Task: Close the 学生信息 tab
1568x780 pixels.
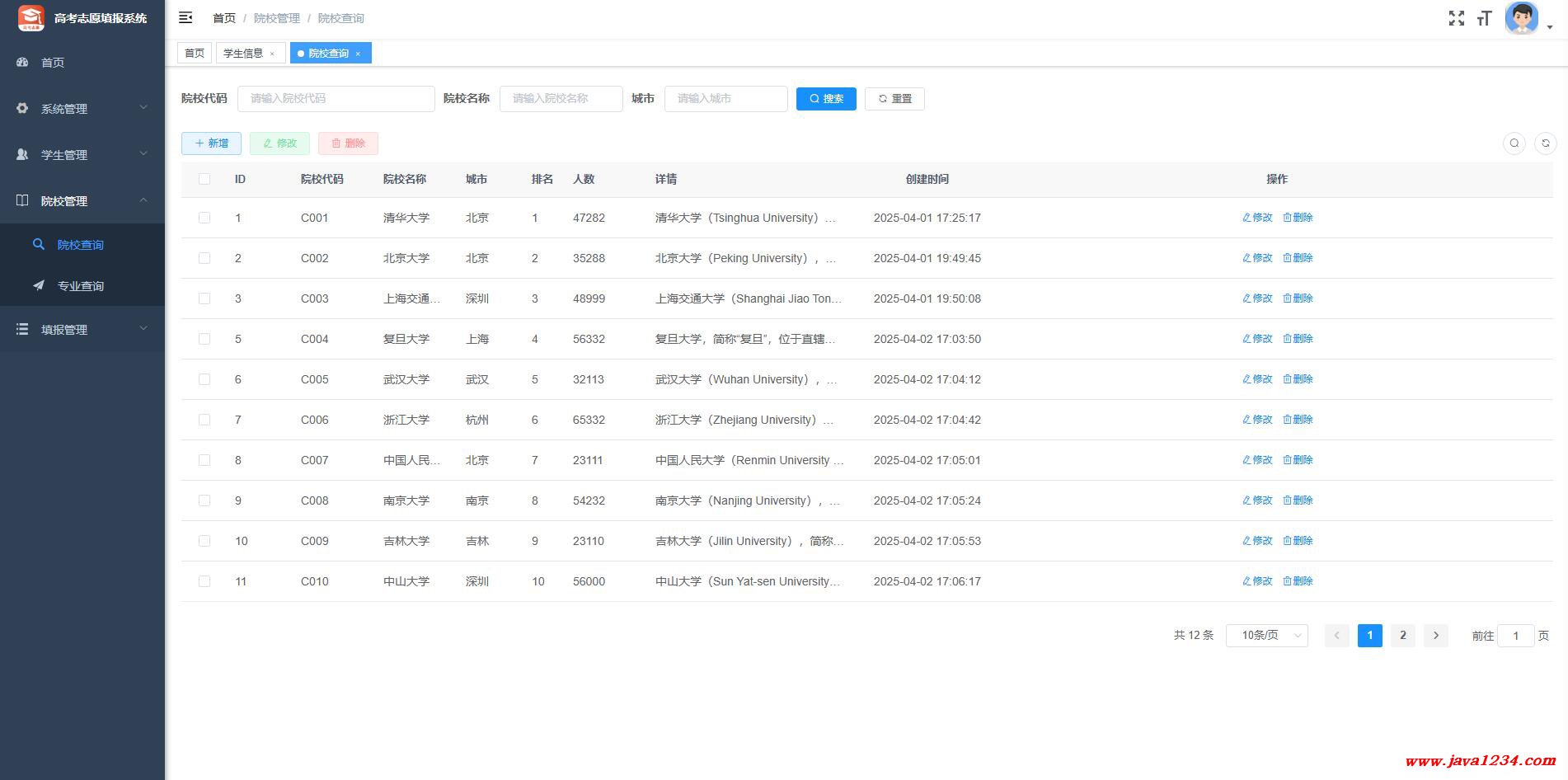Action: click(272, 54)
